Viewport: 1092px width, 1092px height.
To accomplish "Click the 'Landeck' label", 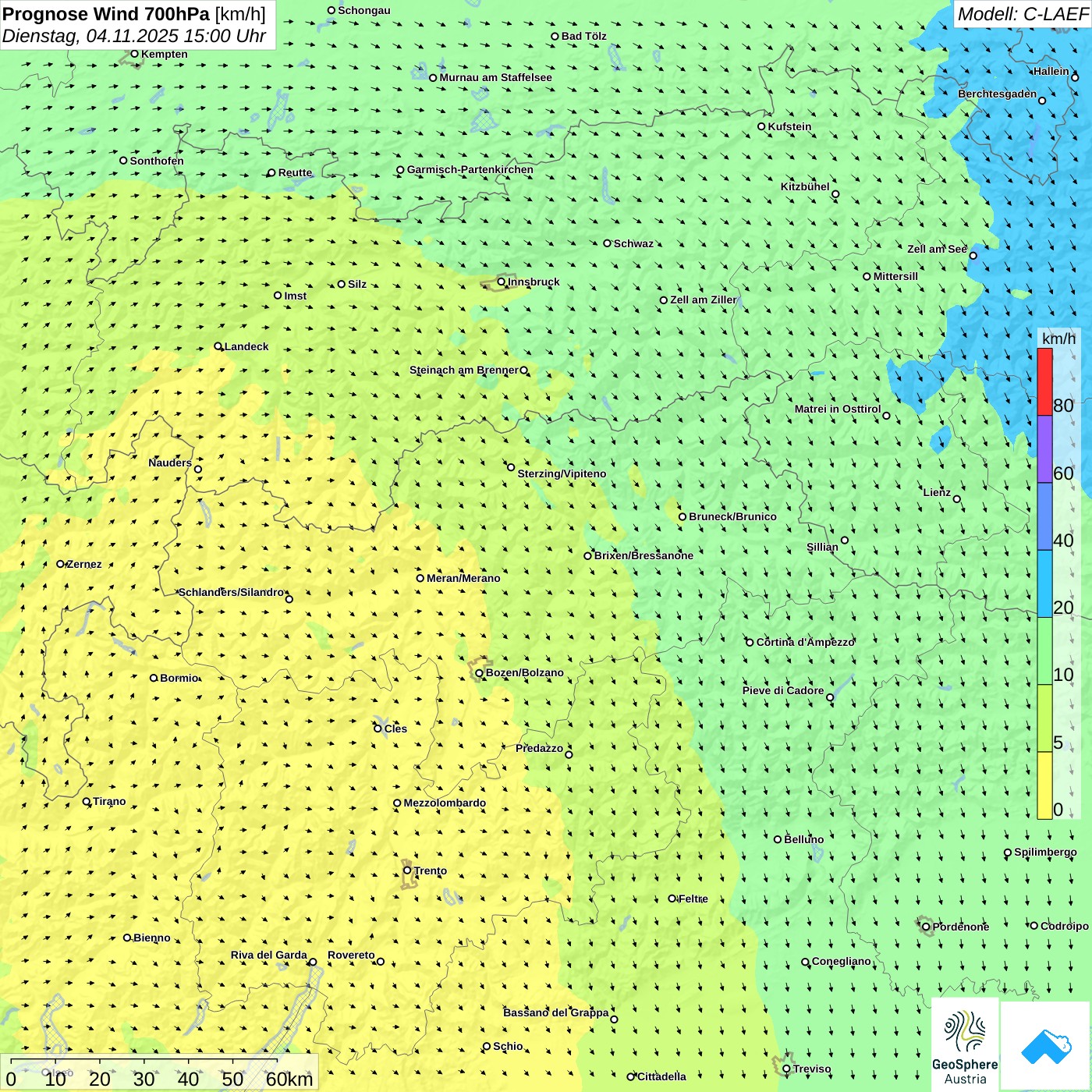I will (246, 346).
